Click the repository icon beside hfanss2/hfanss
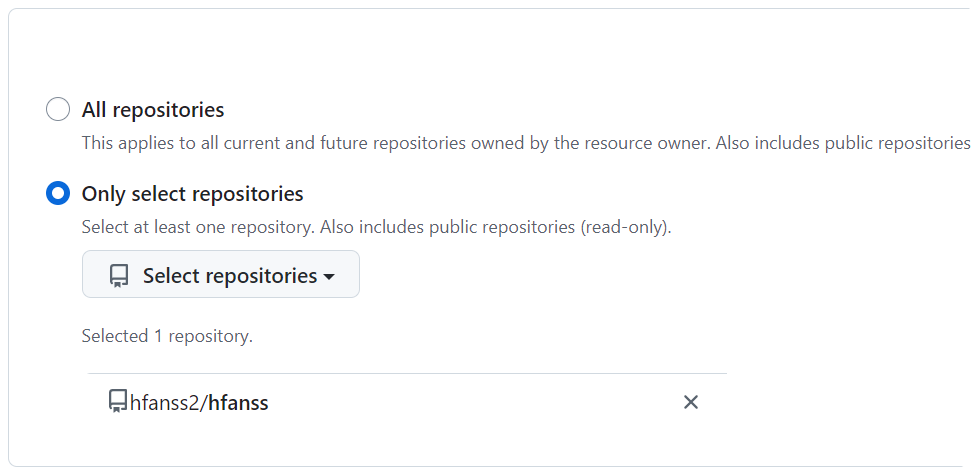971x468 pixels. [118, 402]
